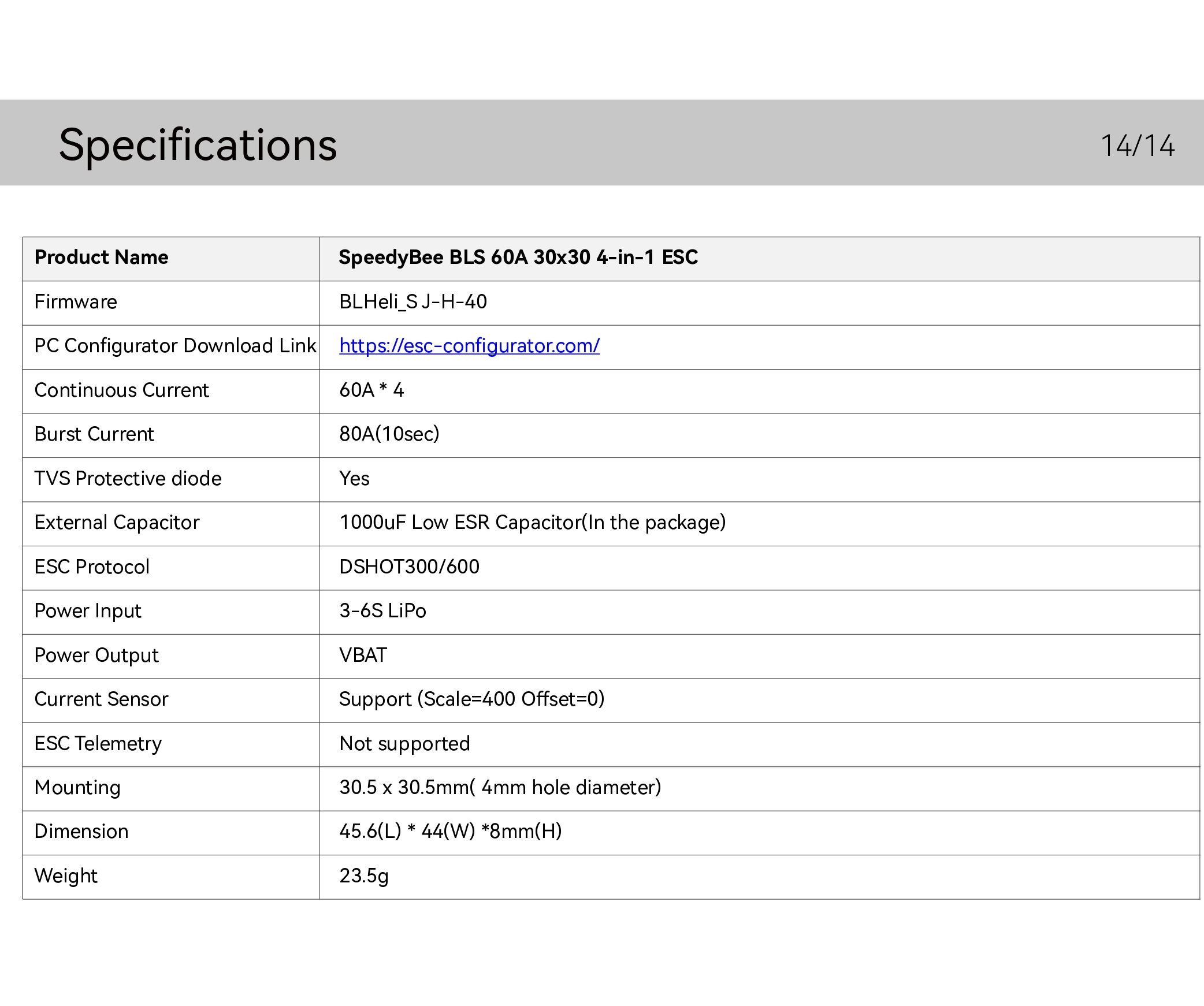The image size is (1204, 1006).
Task: Select the Yes value for TVS diode
Action: coord(354,479)
